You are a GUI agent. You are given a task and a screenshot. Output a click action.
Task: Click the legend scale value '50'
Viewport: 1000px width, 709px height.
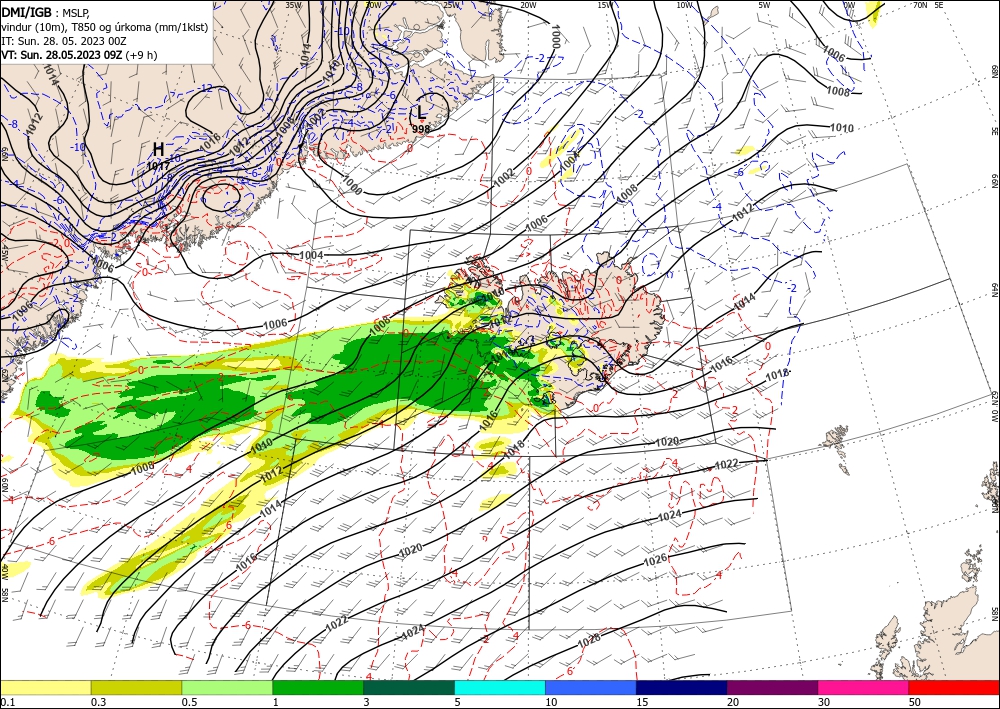[915, 702]
